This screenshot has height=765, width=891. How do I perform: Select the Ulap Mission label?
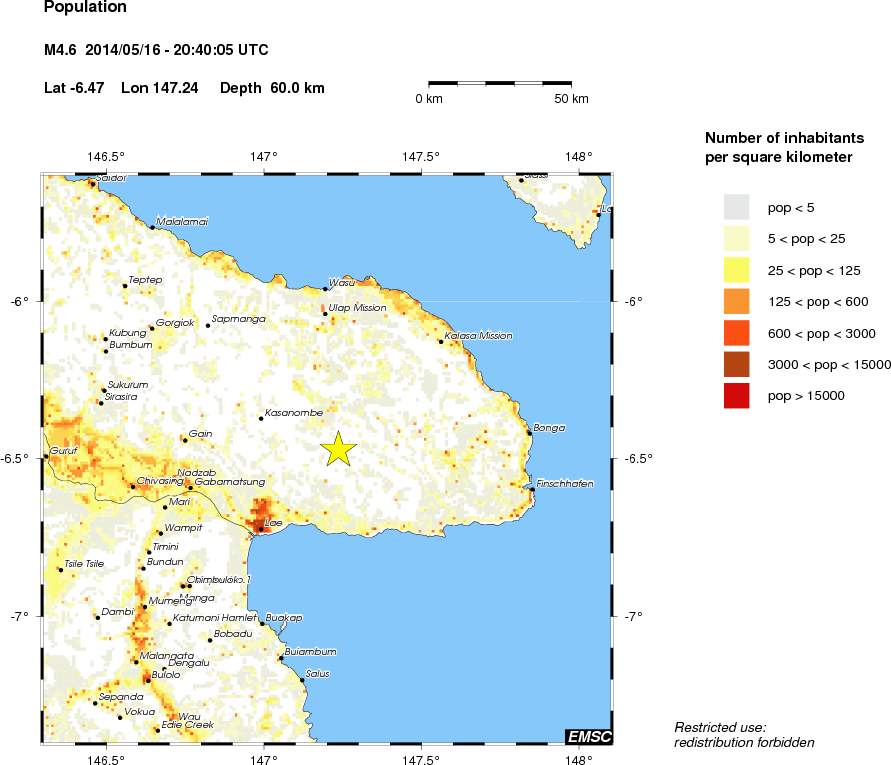(357, 308)
